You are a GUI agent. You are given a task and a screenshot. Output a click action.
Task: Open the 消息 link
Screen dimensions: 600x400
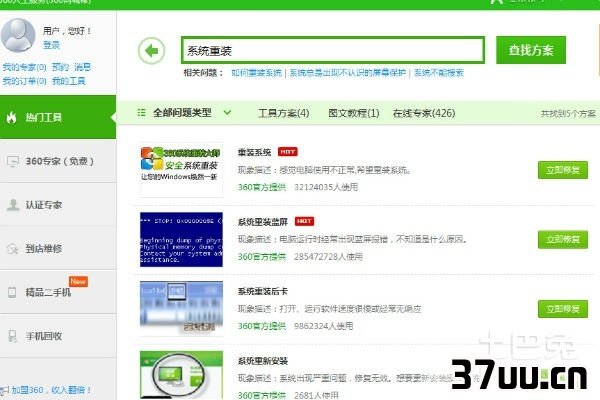pos(82,67)
